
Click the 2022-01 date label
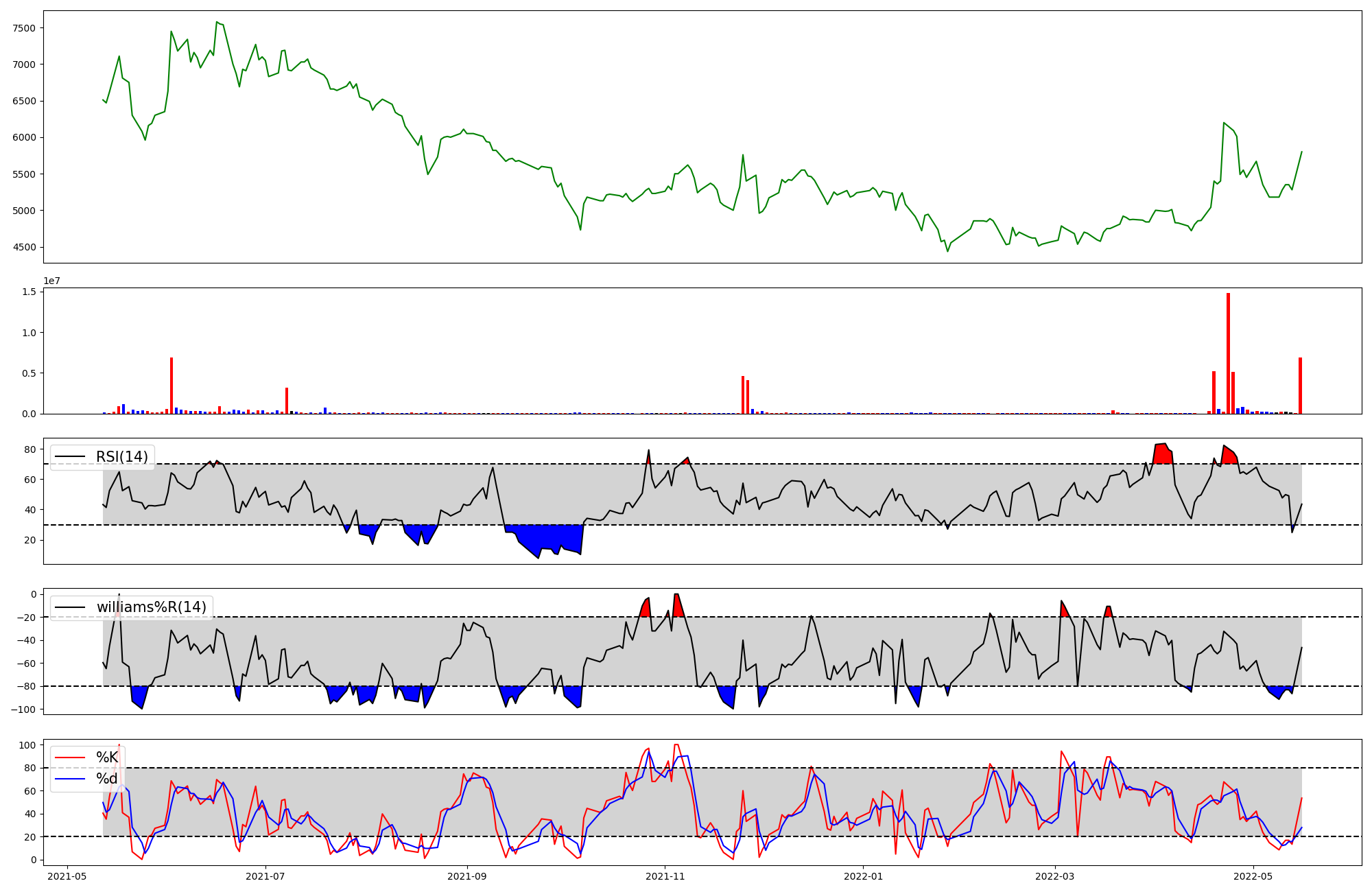pyautogui.click(x=863, y=876)
